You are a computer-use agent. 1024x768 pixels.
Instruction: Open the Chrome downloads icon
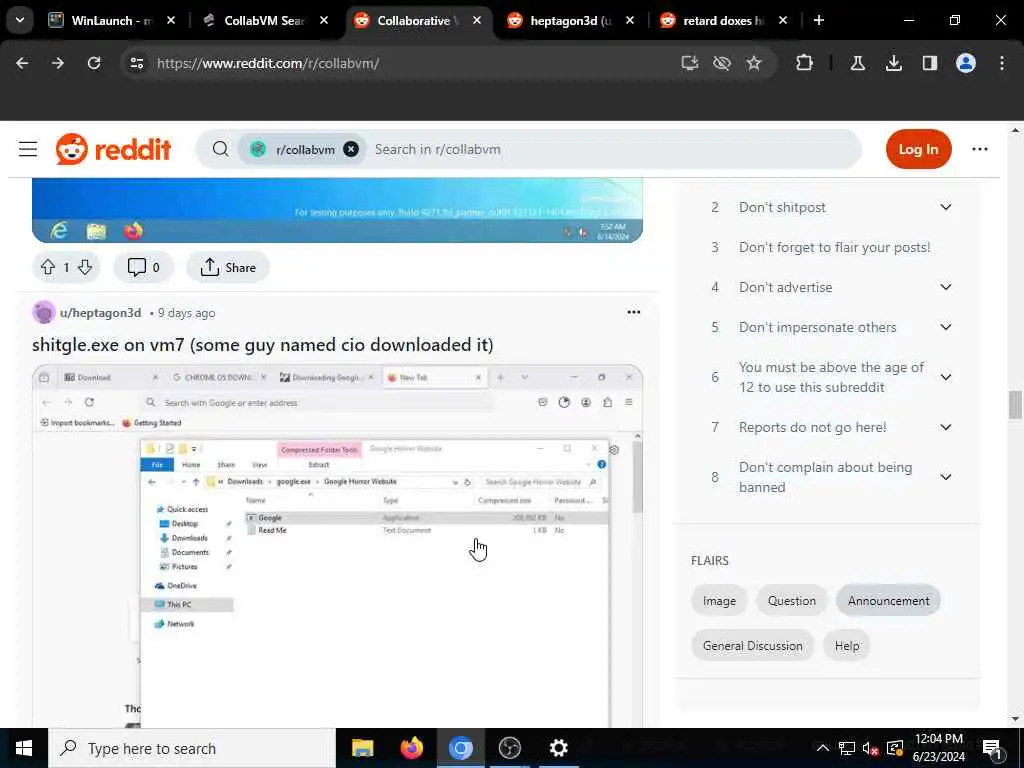(893, 63)
